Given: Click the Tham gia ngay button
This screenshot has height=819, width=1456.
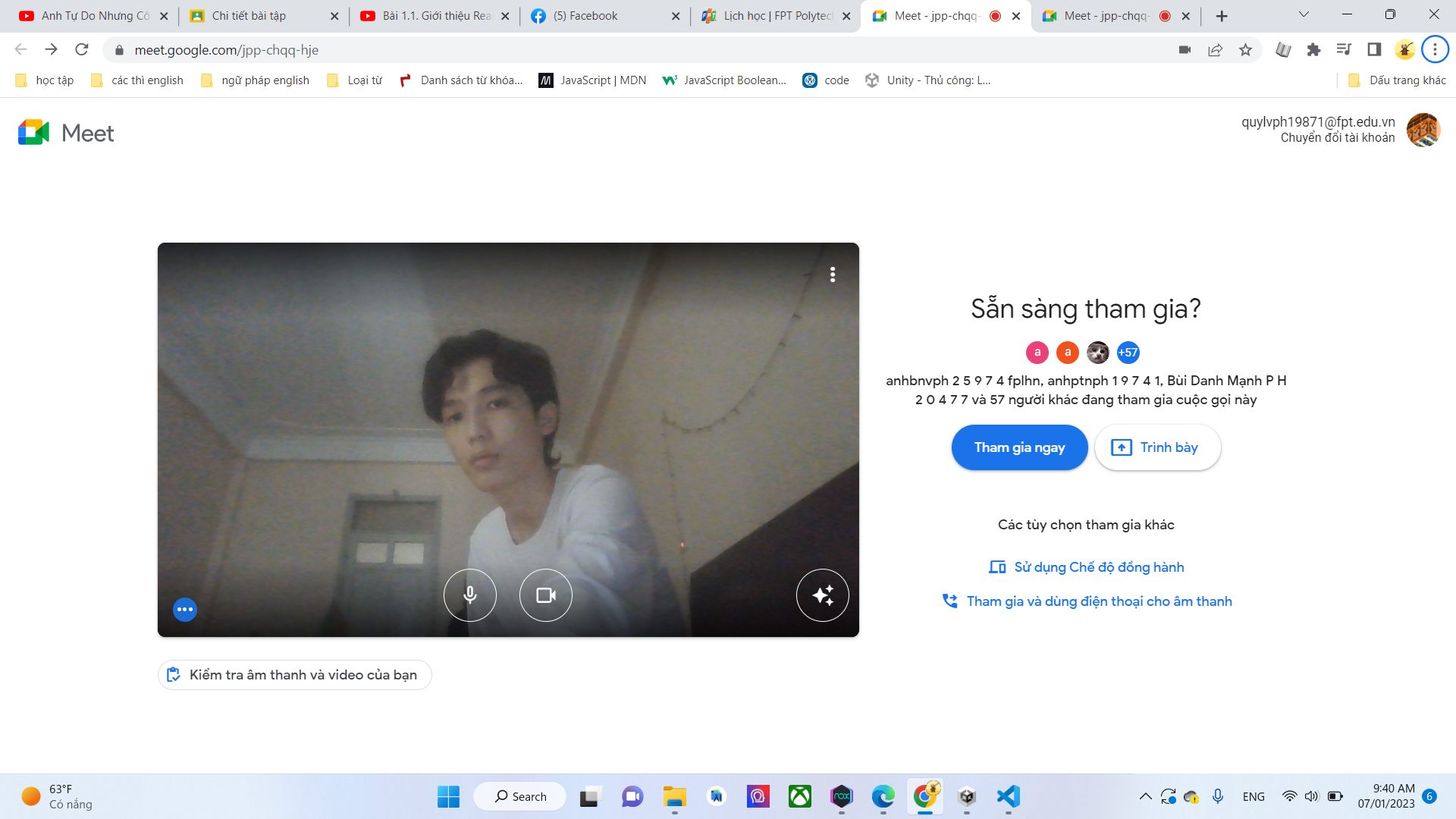Looking at the screenshot, I should (1019, 447).
